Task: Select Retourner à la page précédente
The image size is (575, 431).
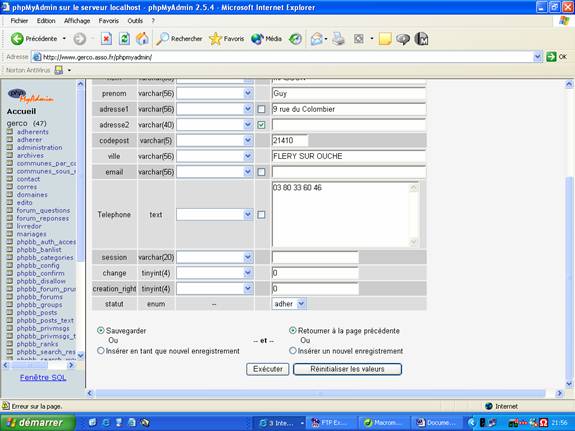Action: coord(293,330)
